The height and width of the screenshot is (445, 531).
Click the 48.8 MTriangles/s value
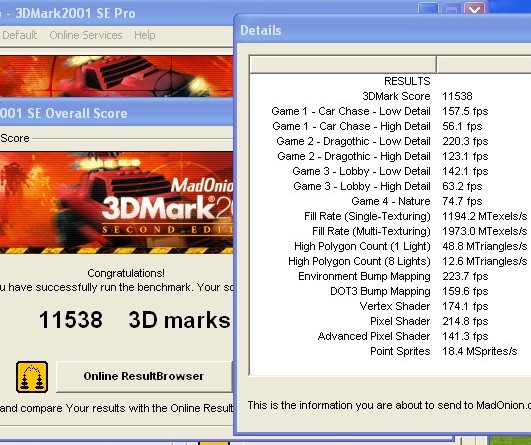pos(485,246)
